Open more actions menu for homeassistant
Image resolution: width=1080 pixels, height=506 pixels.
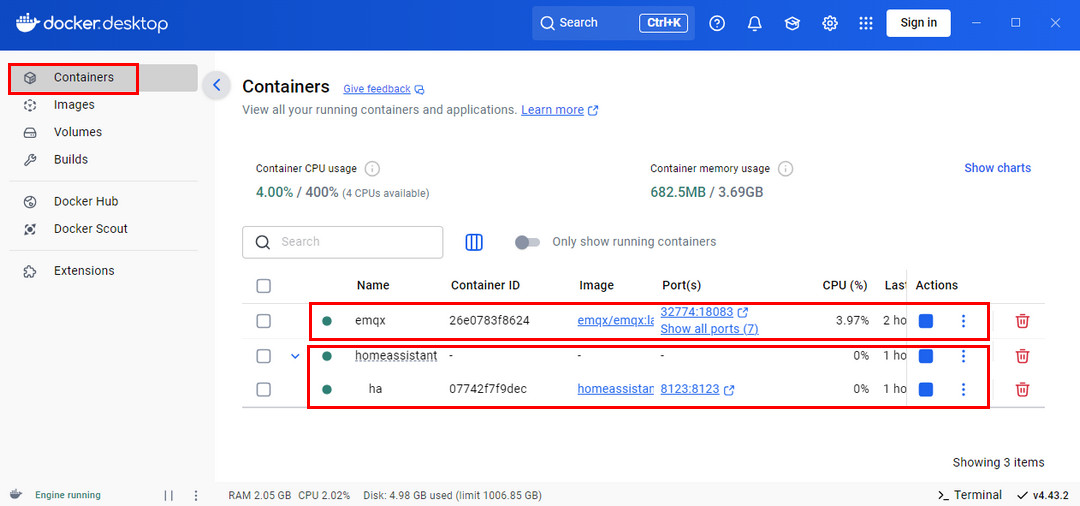(963, 356)
